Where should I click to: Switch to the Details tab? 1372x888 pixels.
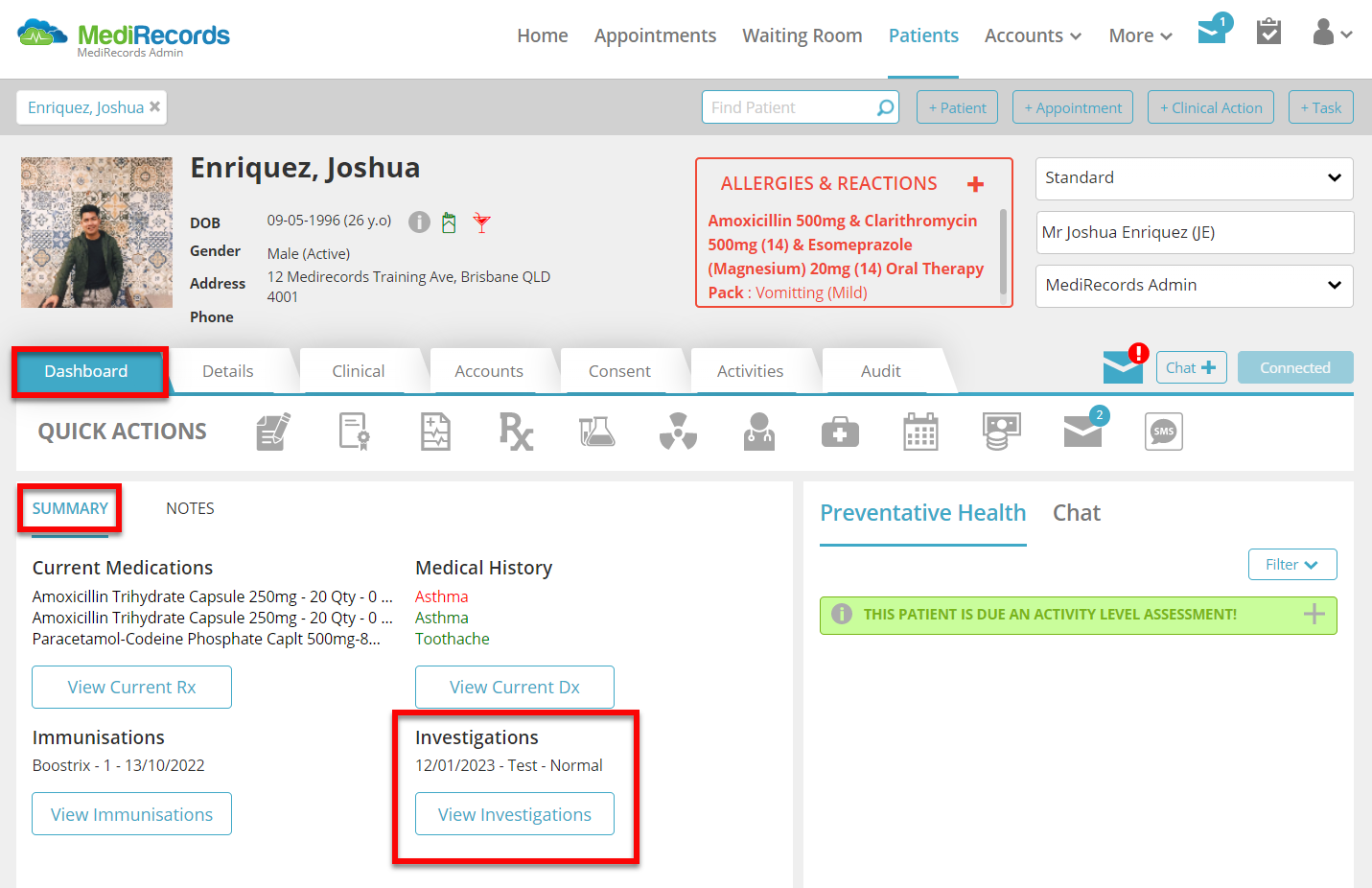pos(228,371)
